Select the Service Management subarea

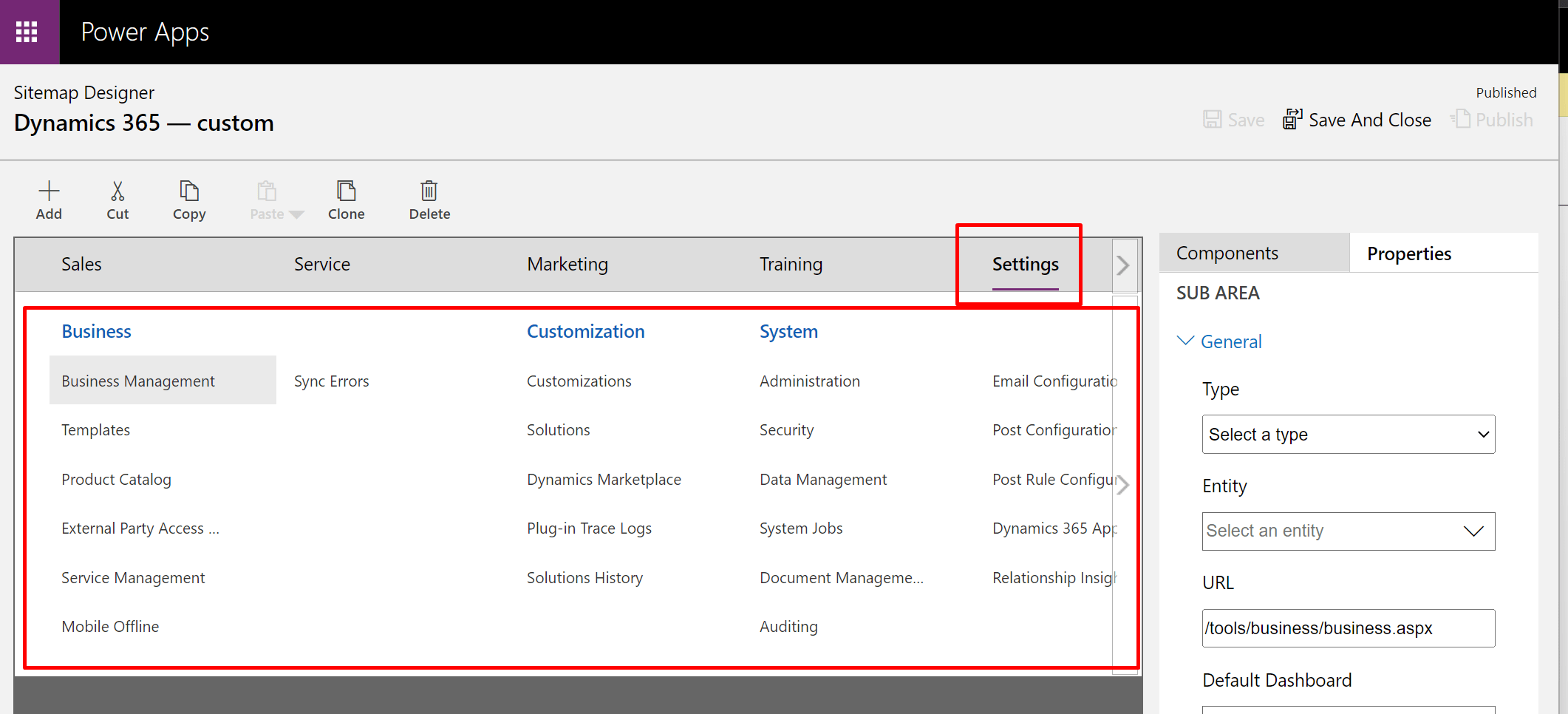[x=133, y=578]
